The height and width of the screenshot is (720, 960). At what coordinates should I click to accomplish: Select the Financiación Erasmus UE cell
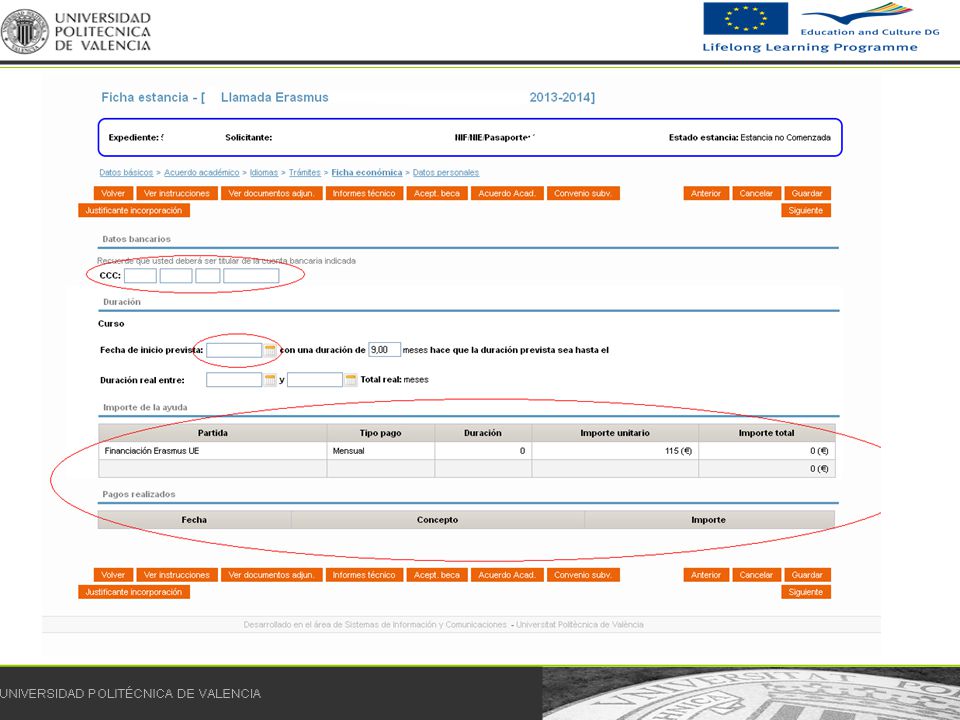click(x=212, y=451)
